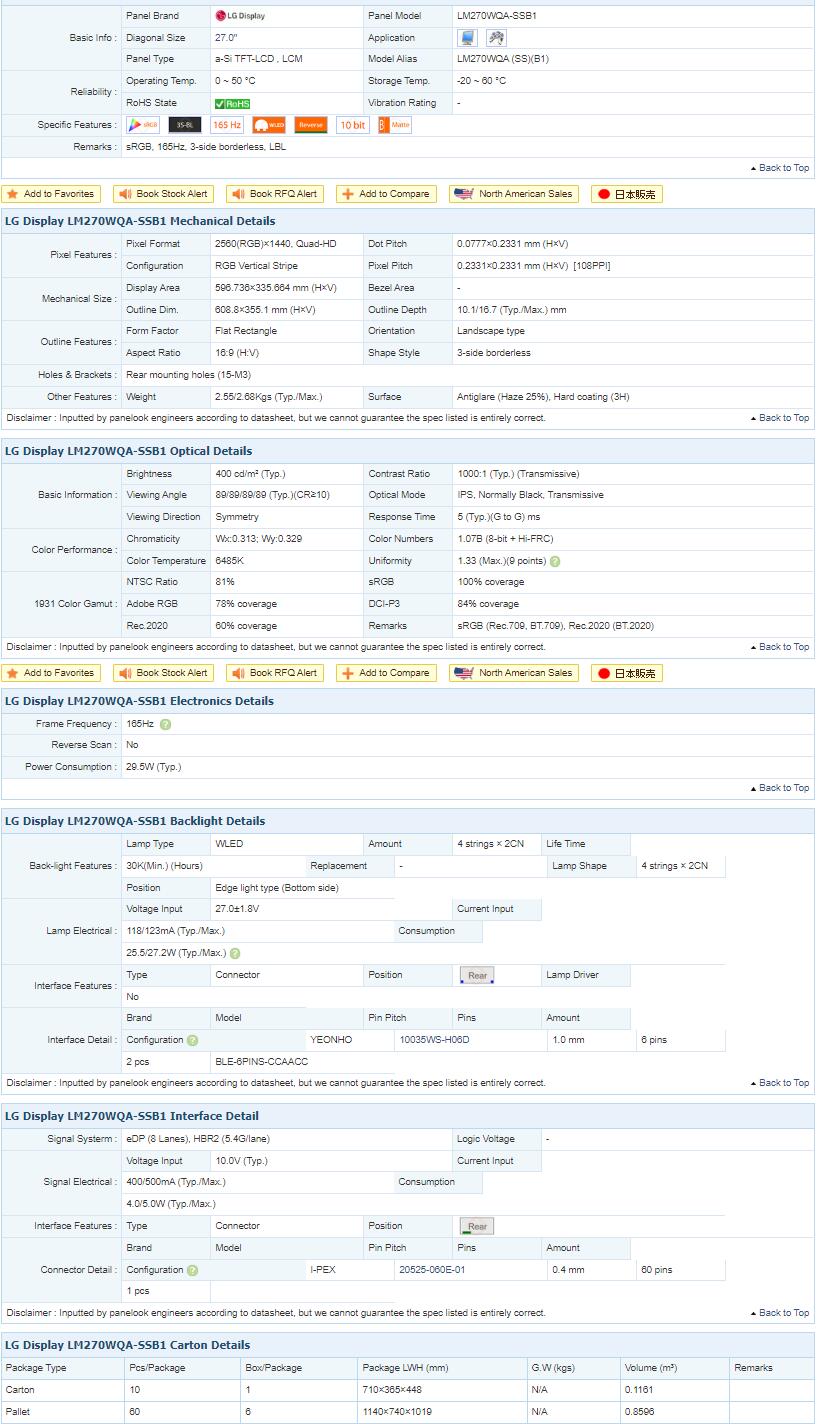The height and width of the screenshot is (1424, 818).
Task: Open North American Sales above Mechanical Details
Action: click(514, 194)
